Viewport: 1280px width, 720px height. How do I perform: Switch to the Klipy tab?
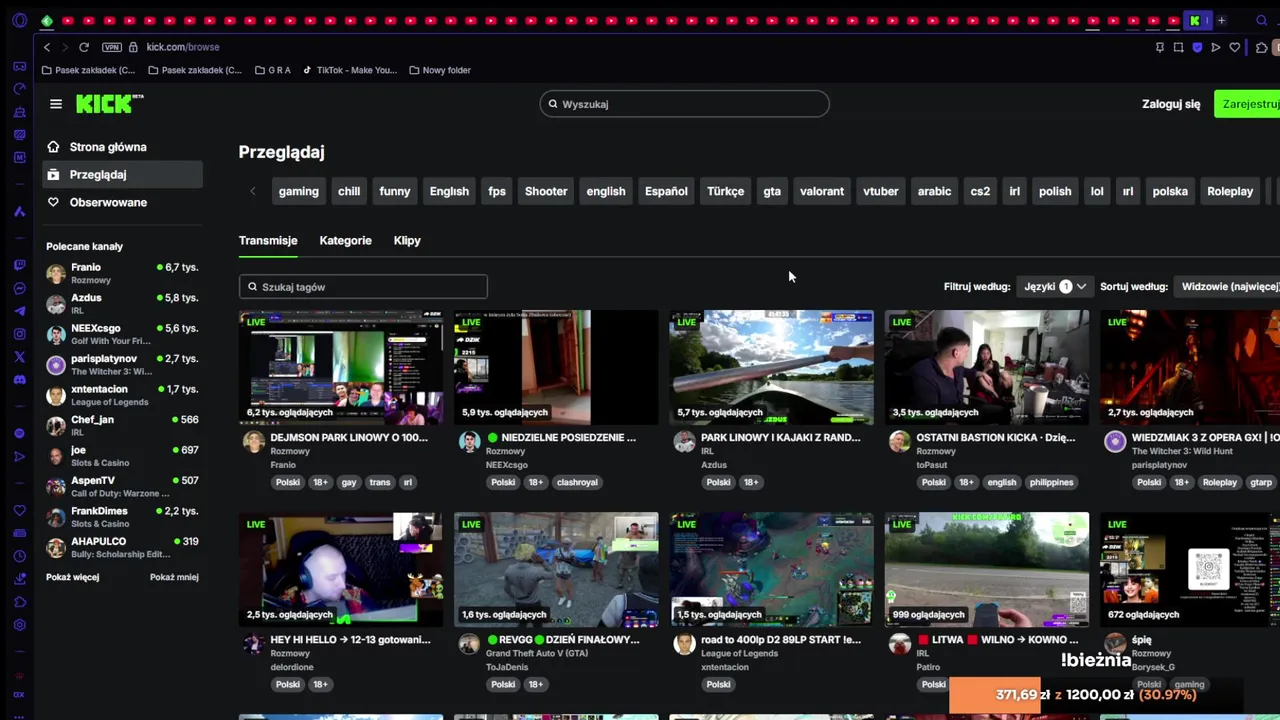point(407,240)
